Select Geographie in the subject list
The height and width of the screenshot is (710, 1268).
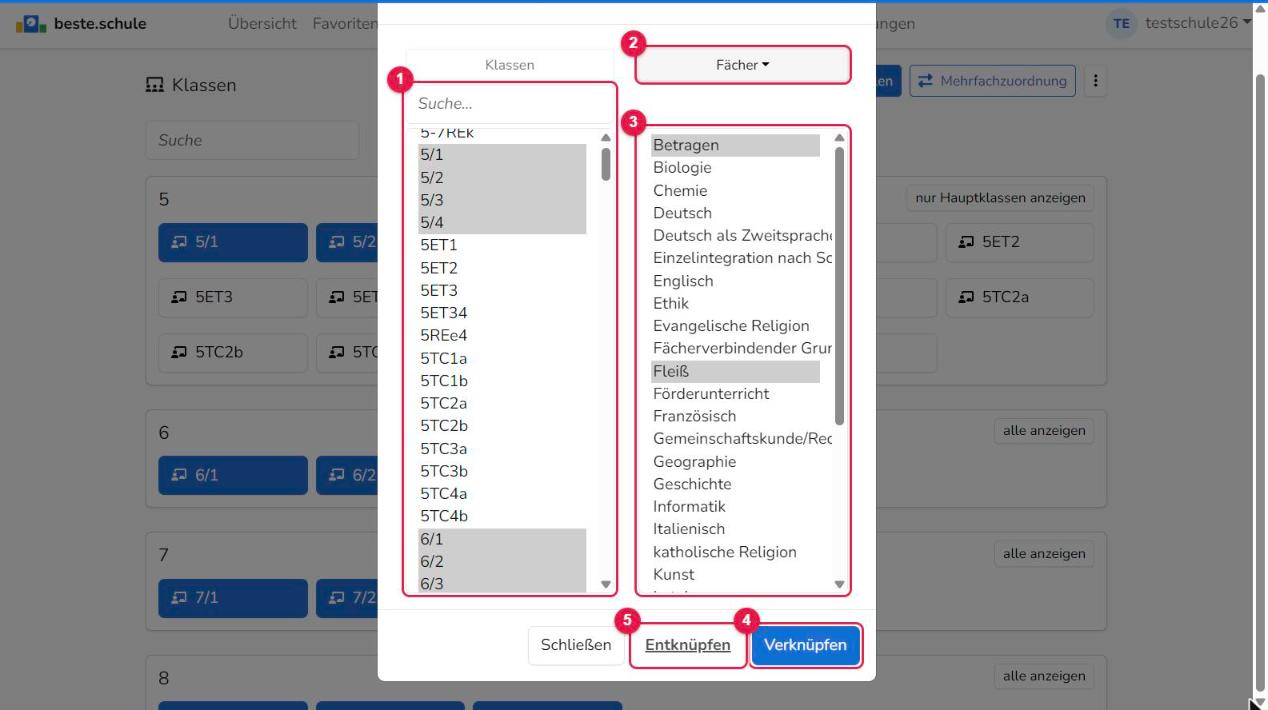click(735, 462)
